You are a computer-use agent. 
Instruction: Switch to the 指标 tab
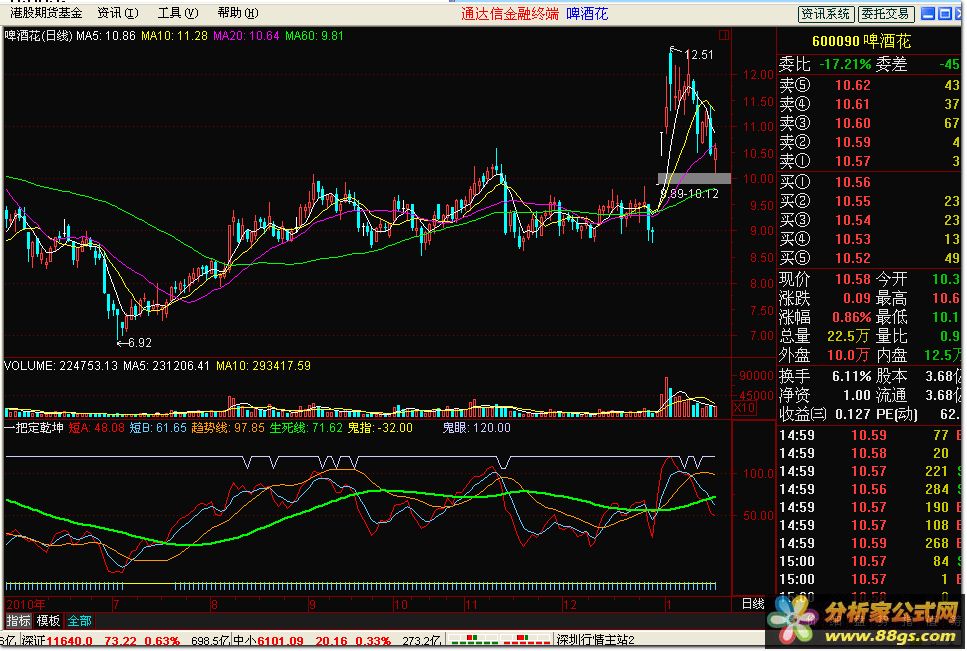(x=18, y=621)
